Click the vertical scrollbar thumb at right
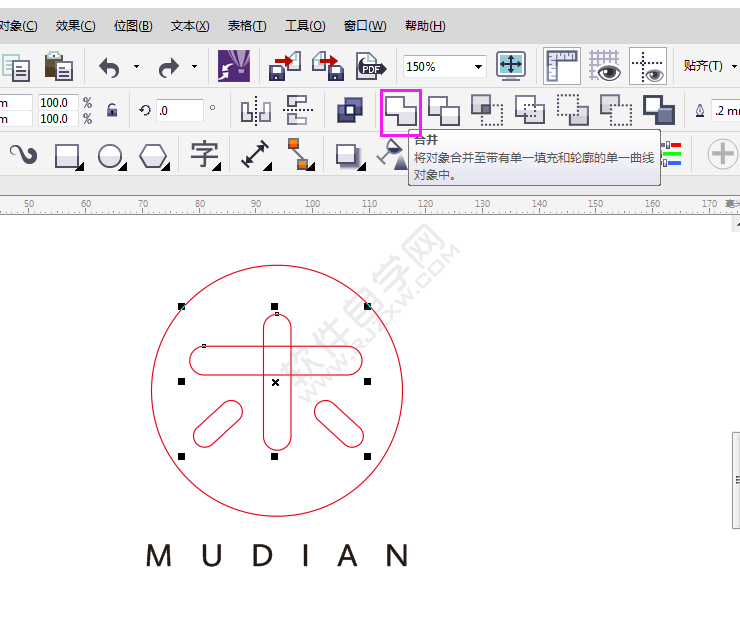The height and width of the screenshot is (628, 740). 736,480
